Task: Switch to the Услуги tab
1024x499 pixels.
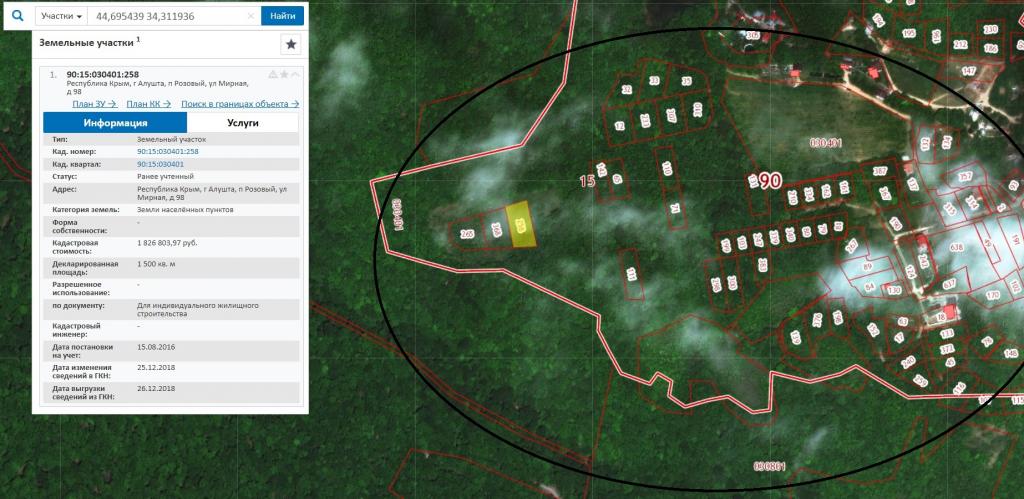Action: coord(242,122)
